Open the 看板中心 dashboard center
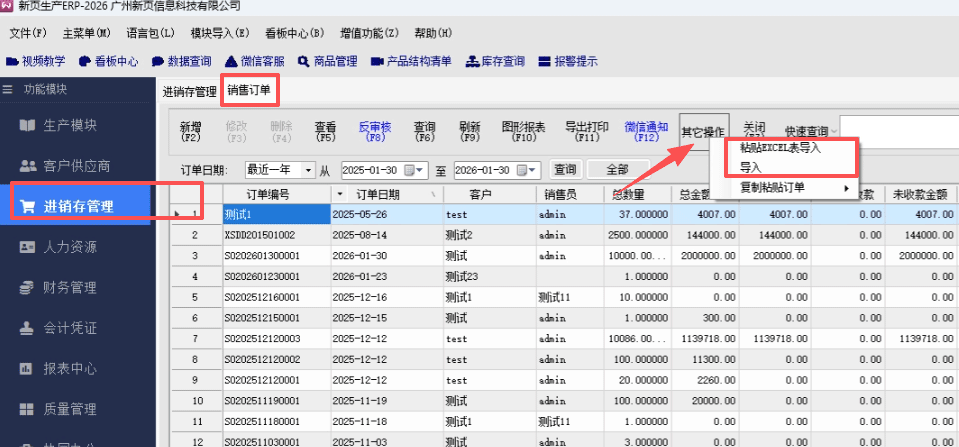Viewport: 959px width, 447px height. 108,61
